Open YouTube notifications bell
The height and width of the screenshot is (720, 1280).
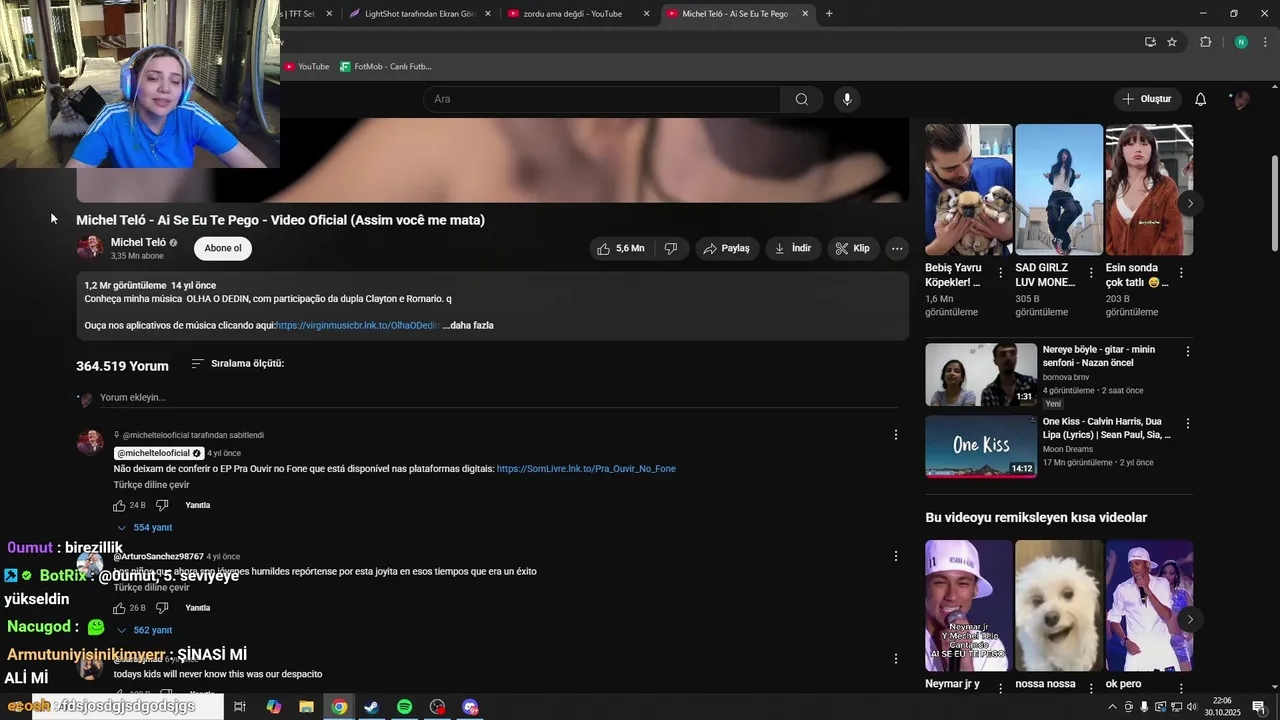pos(1201,99)
